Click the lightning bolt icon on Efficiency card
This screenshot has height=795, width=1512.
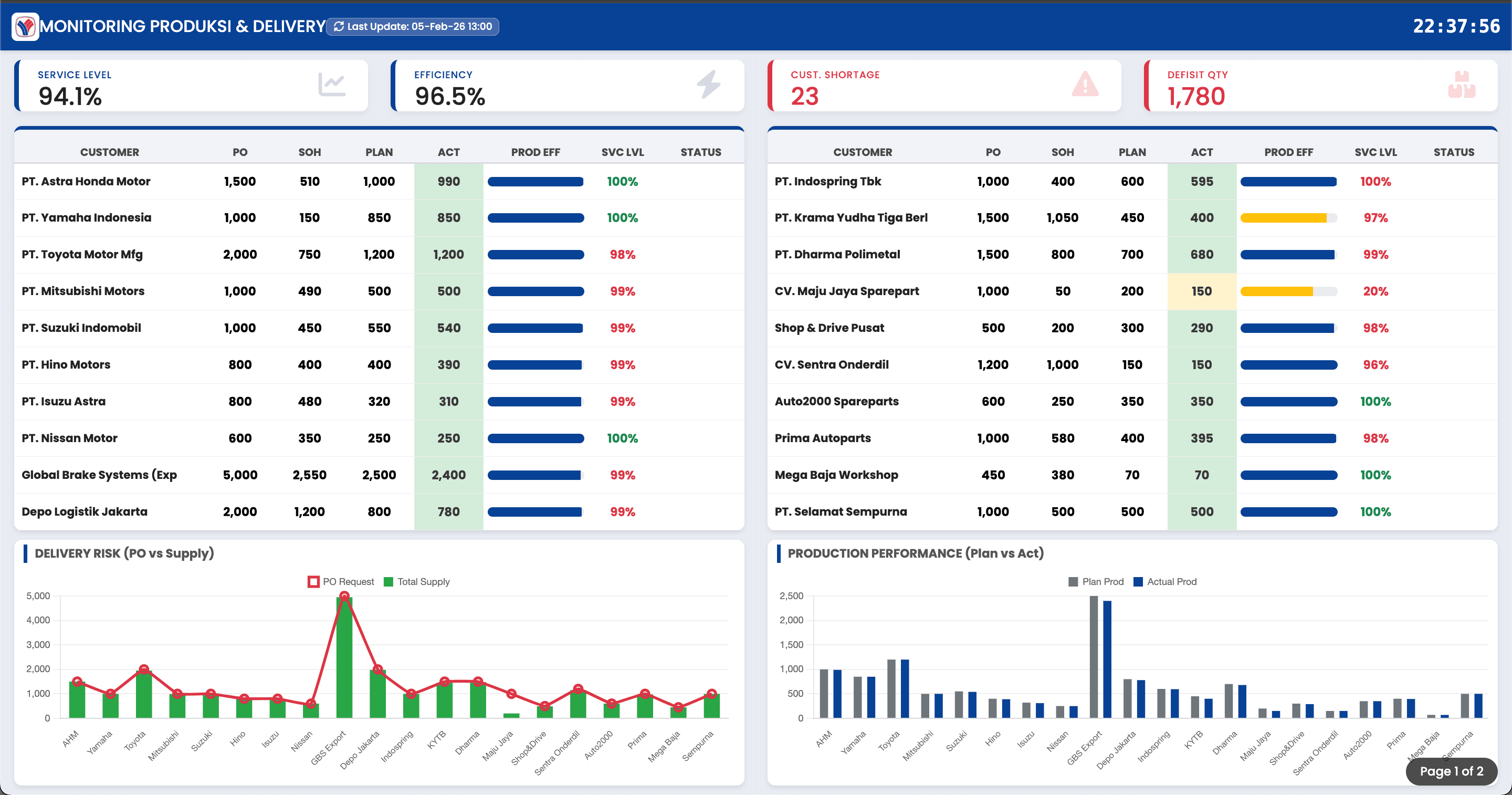708,85
